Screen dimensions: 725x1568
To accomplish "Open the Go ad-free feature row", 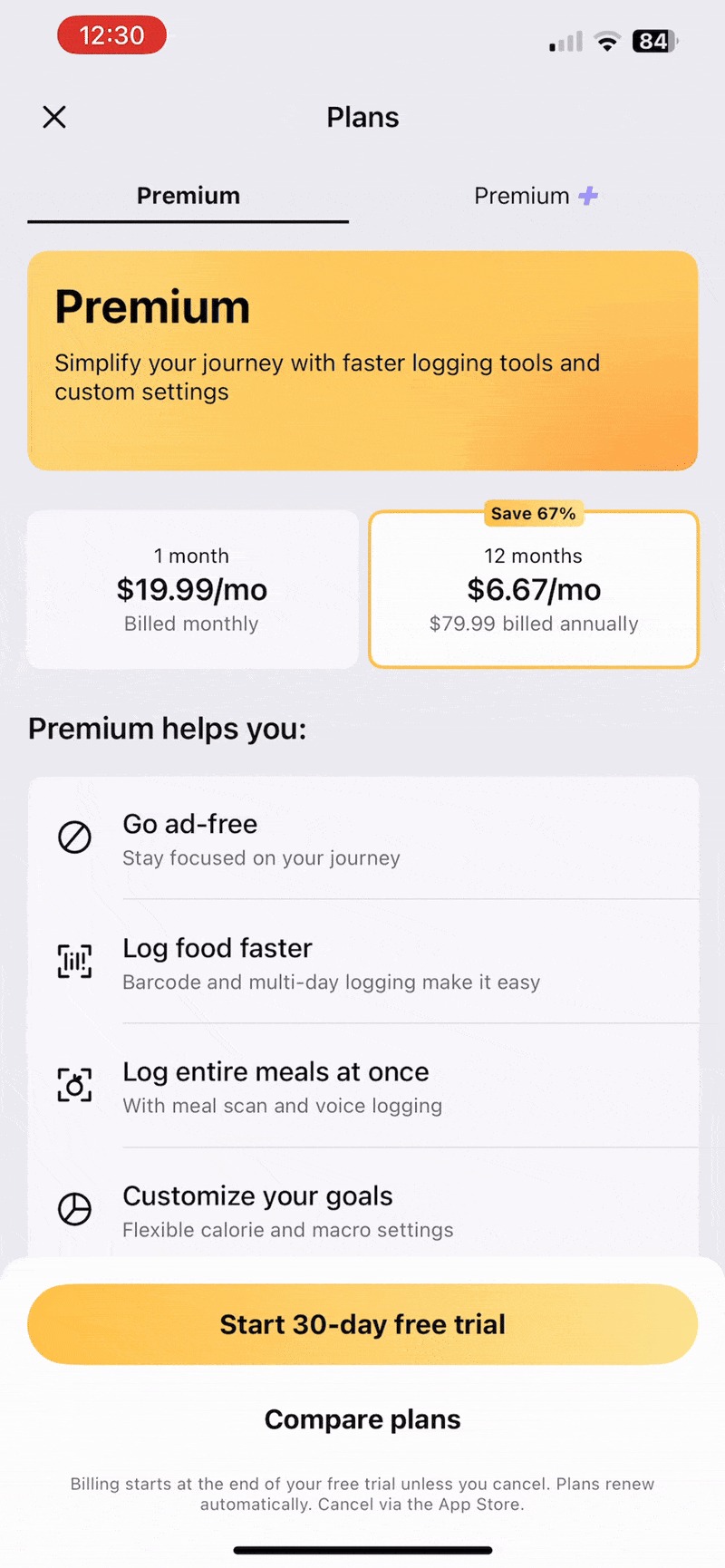I will 362,838.
